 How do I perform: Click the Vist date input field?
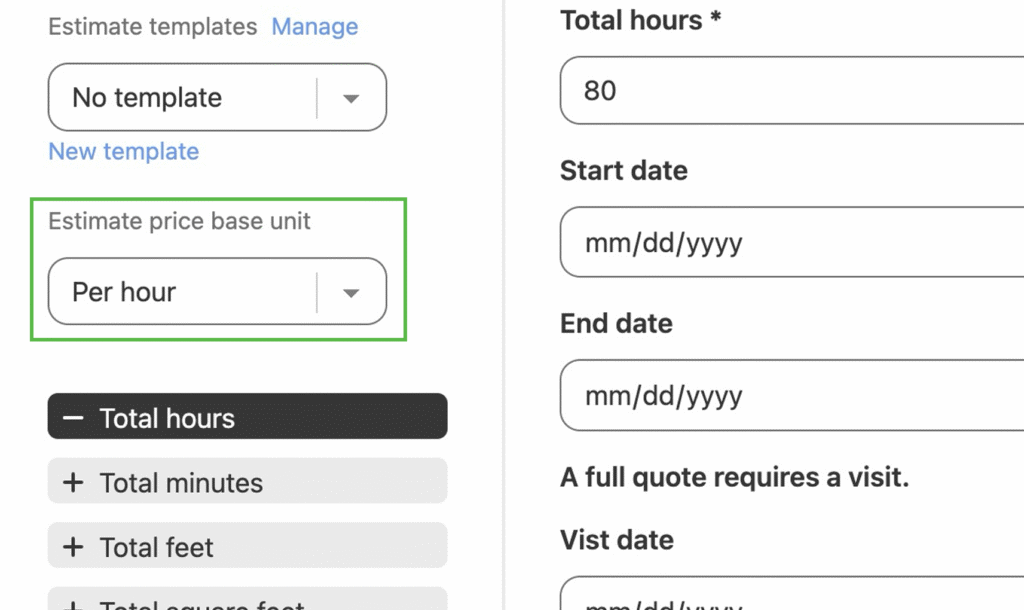790,596
